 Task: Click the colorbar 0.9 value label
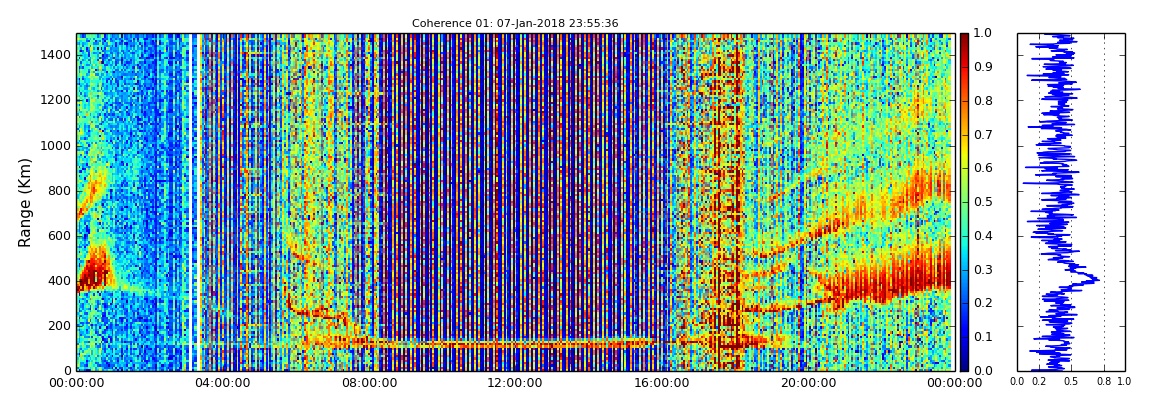pyautogui.click(x=982, y=67)
